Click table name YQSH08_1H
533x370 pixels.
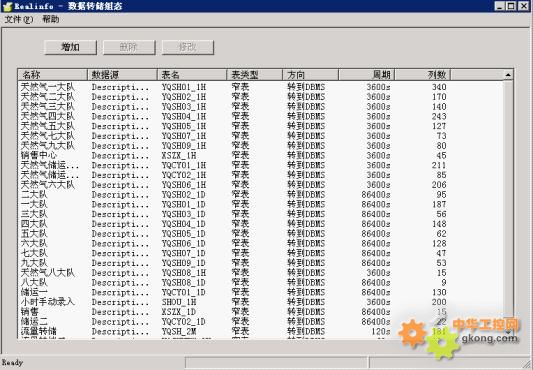pos(184,273)
